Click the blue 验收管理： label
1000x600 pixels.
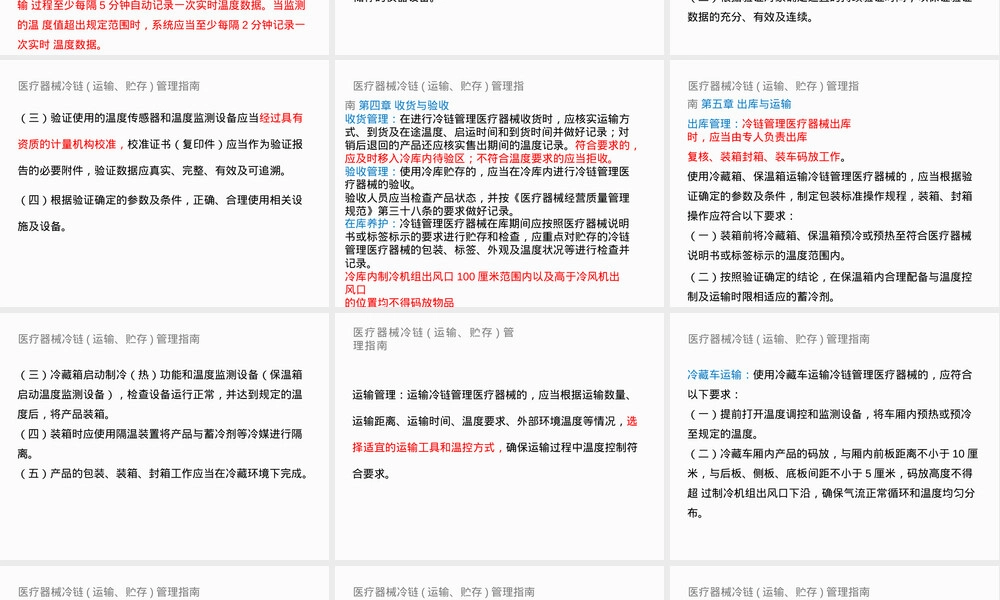[x=372, y=172]
